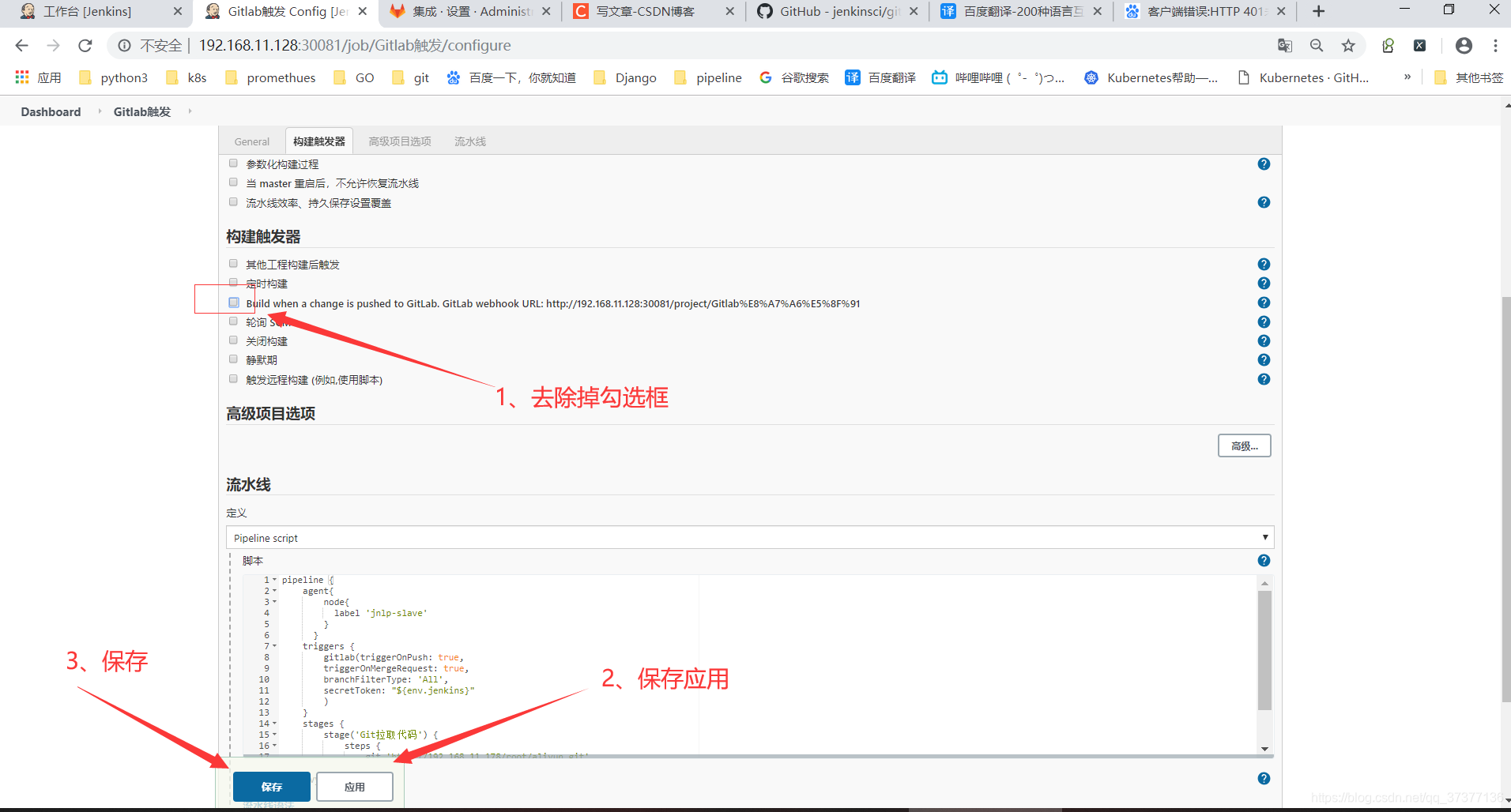Go to Gitlab触发 breadcrumb link

[142, 111]
